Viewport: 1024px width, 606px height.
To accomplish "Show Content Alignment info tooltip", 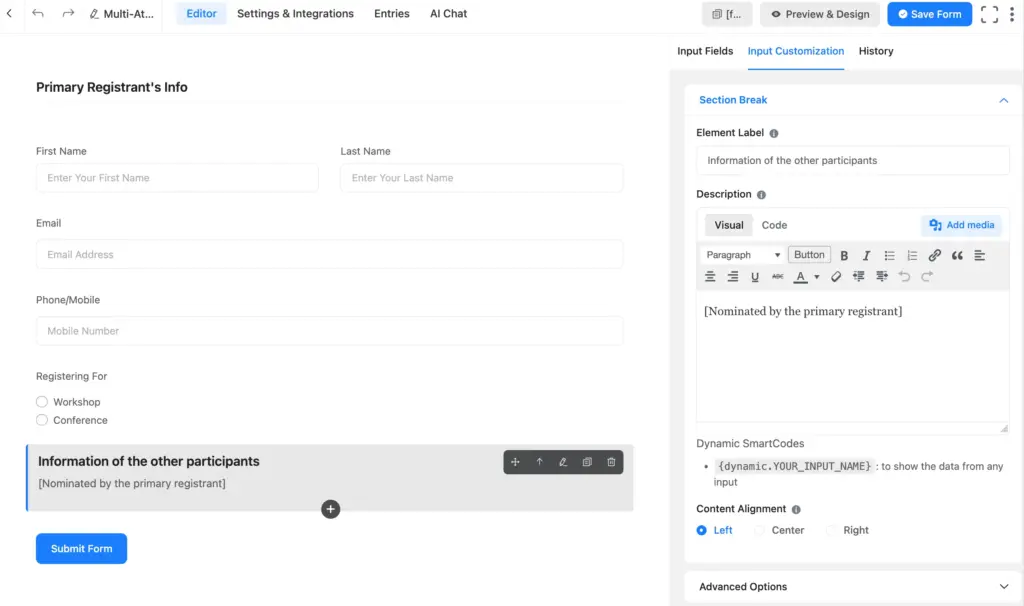I will tap(796, 509).
